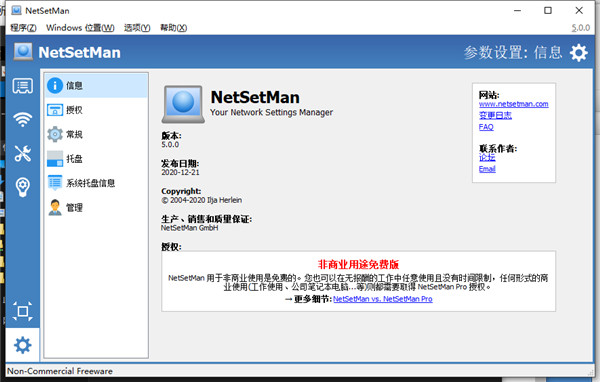Click version 5.0.0 under 版本

pyautogui.click(x=170, y=145)
